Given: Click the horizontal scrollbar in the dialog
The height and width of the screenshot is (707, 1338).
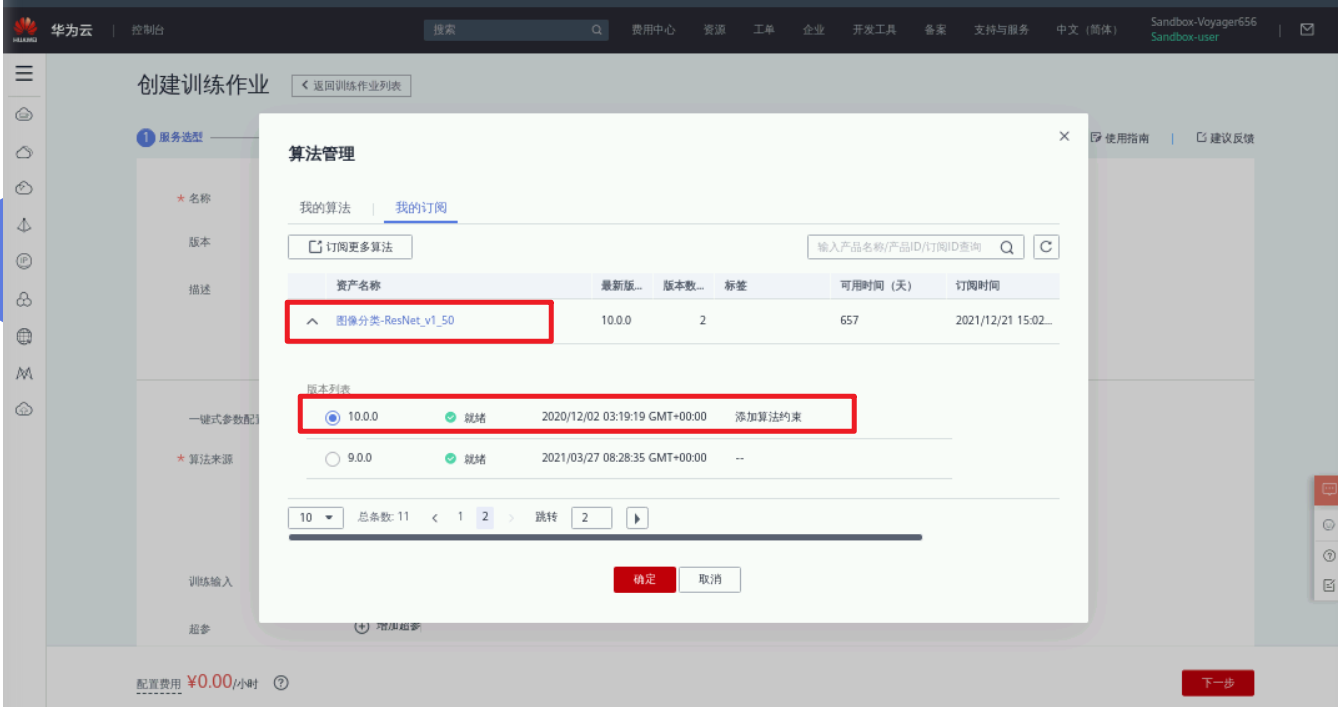Looking at the screenshot, I should click(x=605, y=537).
